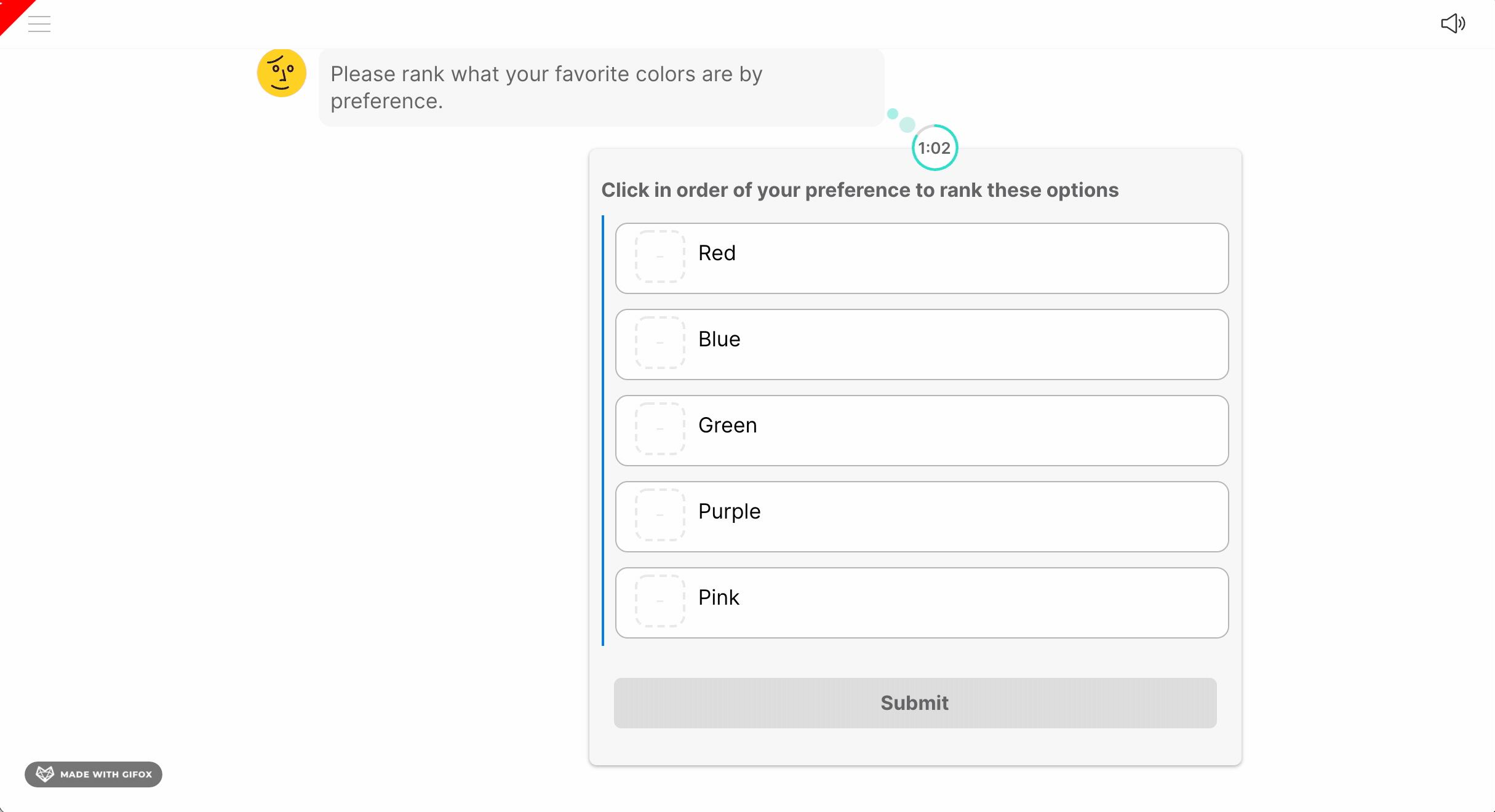Choose the Purple option row
The image size is (1495, 812).
pos(922,517)
